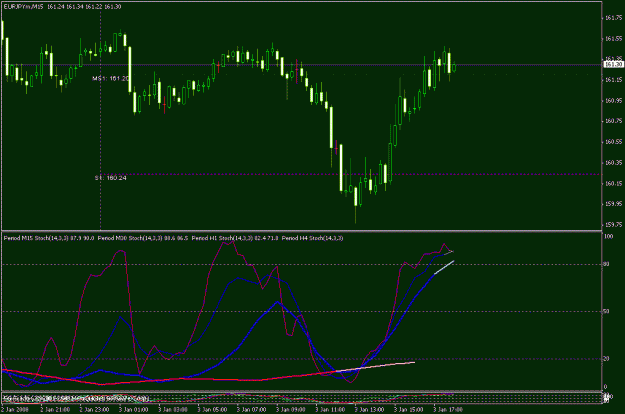Click the 3 Jan 15:00 time label
Viewport: 625px width, 414px height.
tap(409, 410)
